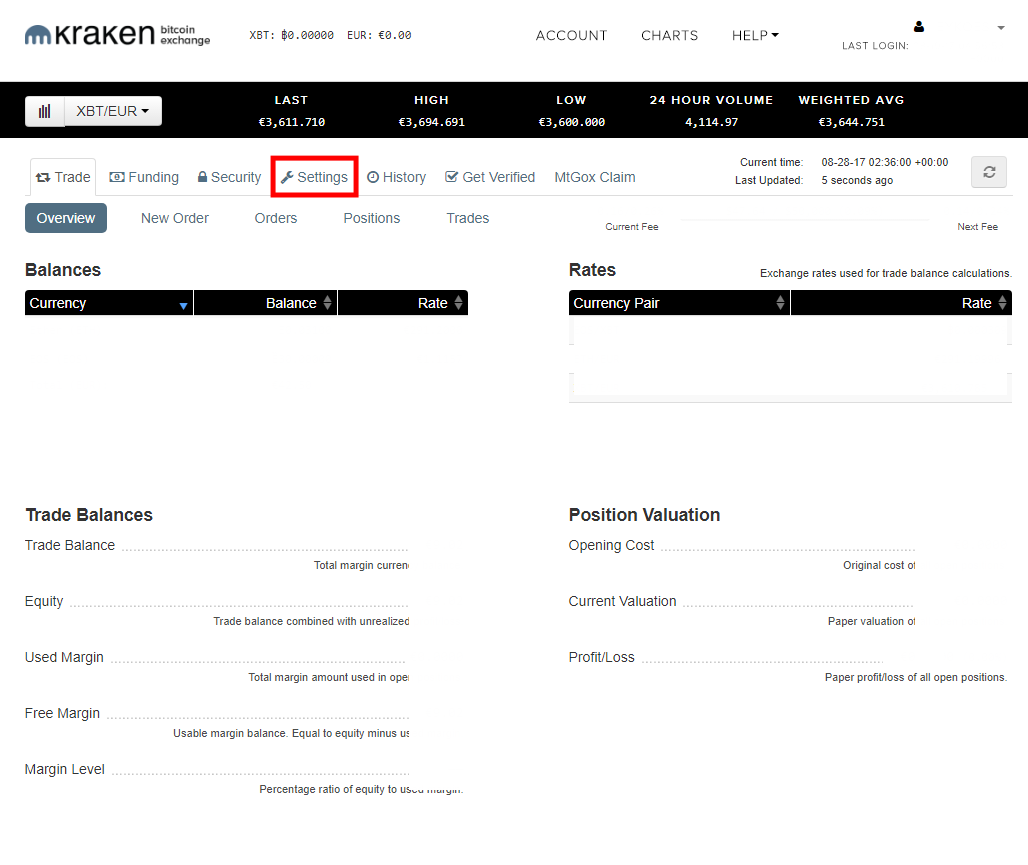Open the Get Verified tab

(x=490, y=177)
